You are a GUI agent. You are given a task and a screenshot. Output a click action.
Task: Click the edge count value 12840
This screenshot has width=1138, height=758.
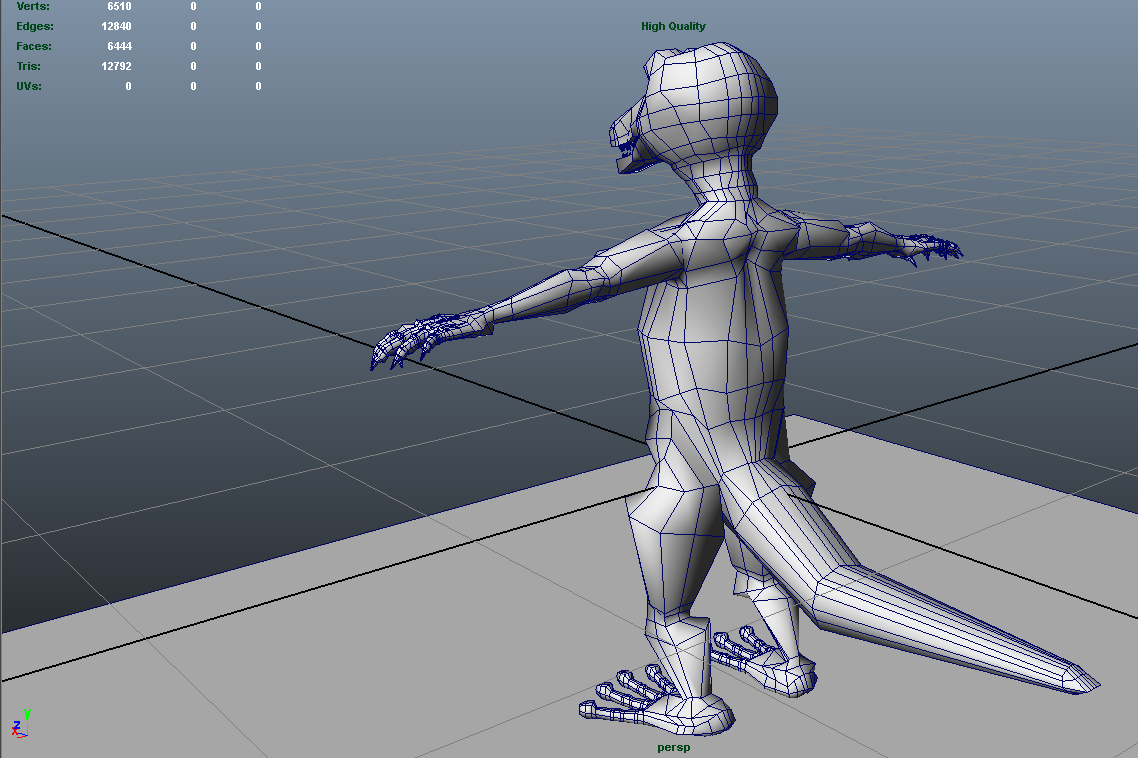(x=116, y=26)
